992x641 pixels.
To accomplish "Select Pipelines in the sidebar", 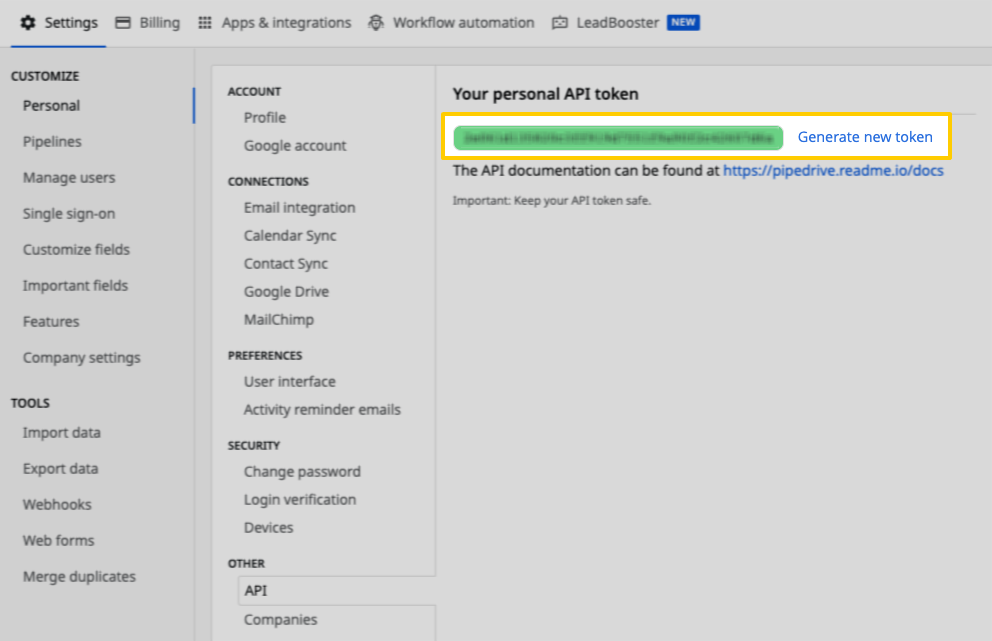I will coord(52,141).
